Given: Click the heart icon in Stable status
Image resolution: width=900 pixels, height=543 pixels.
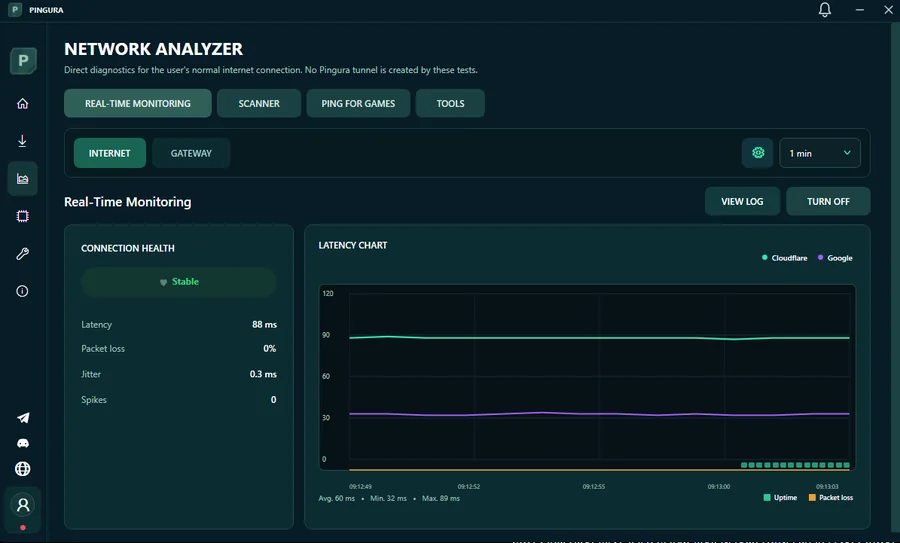Looking at the screenshot, I should [163, 282].
